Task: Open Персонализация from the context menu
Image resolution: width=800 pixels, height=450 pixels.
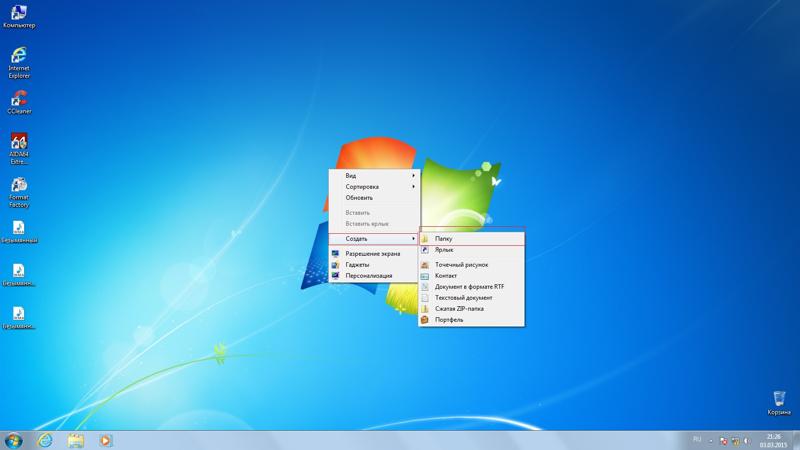Action: point(374,276)
